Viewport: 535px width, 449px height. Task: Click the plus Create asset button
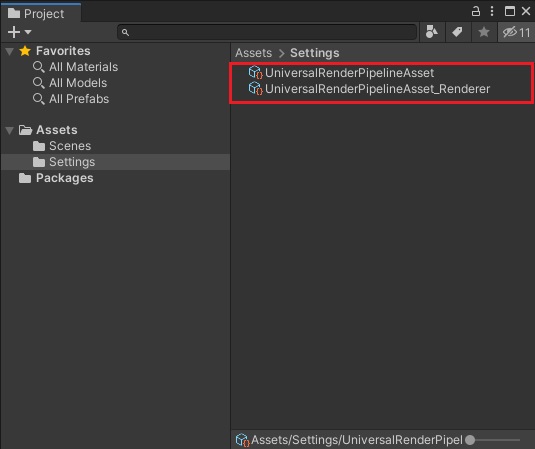[x=14, y=32]
